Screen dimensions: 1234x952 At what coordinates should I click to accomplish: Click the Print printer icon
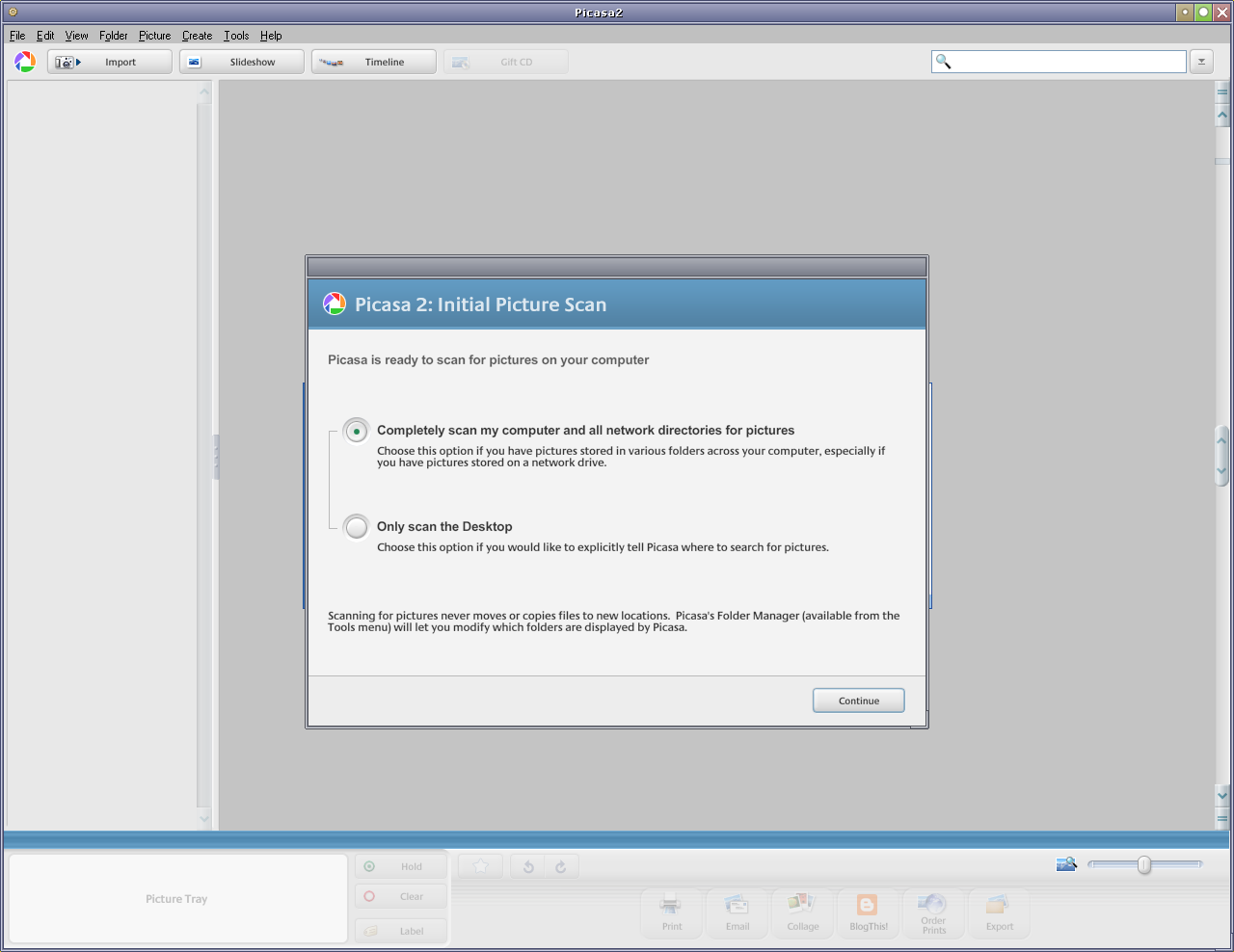tap(671, 905)
